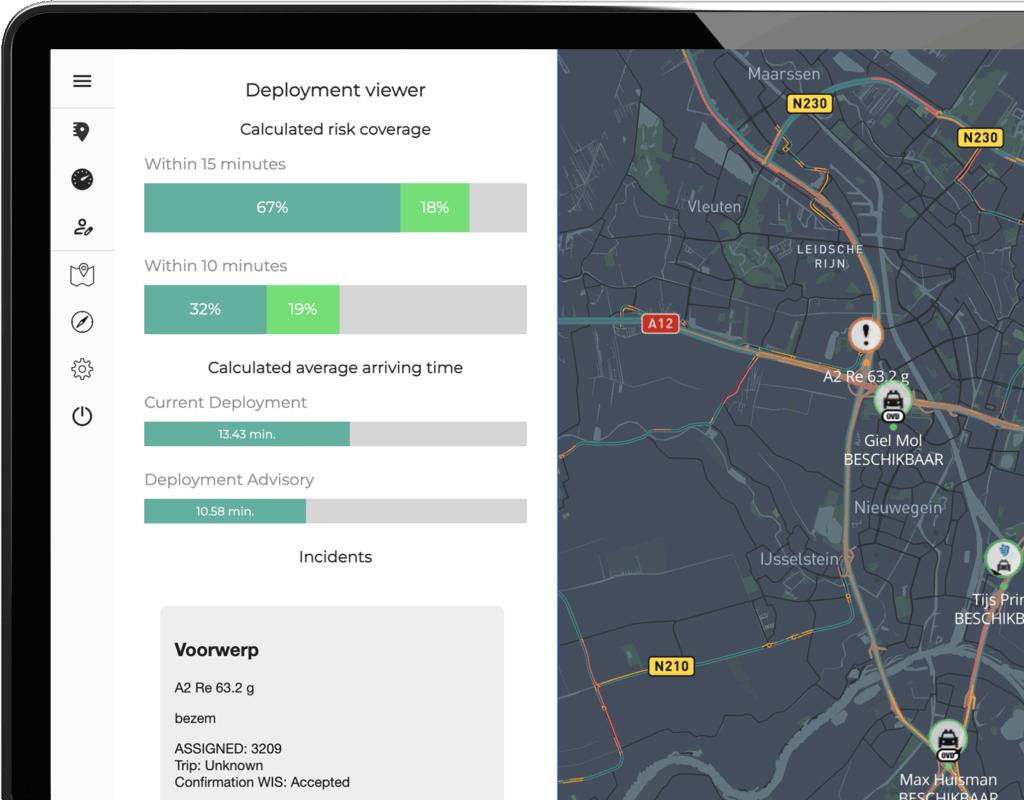The image size is (1024, 800).
Task: Click Confirmation WIS: Accepted text
Action: 262,782
